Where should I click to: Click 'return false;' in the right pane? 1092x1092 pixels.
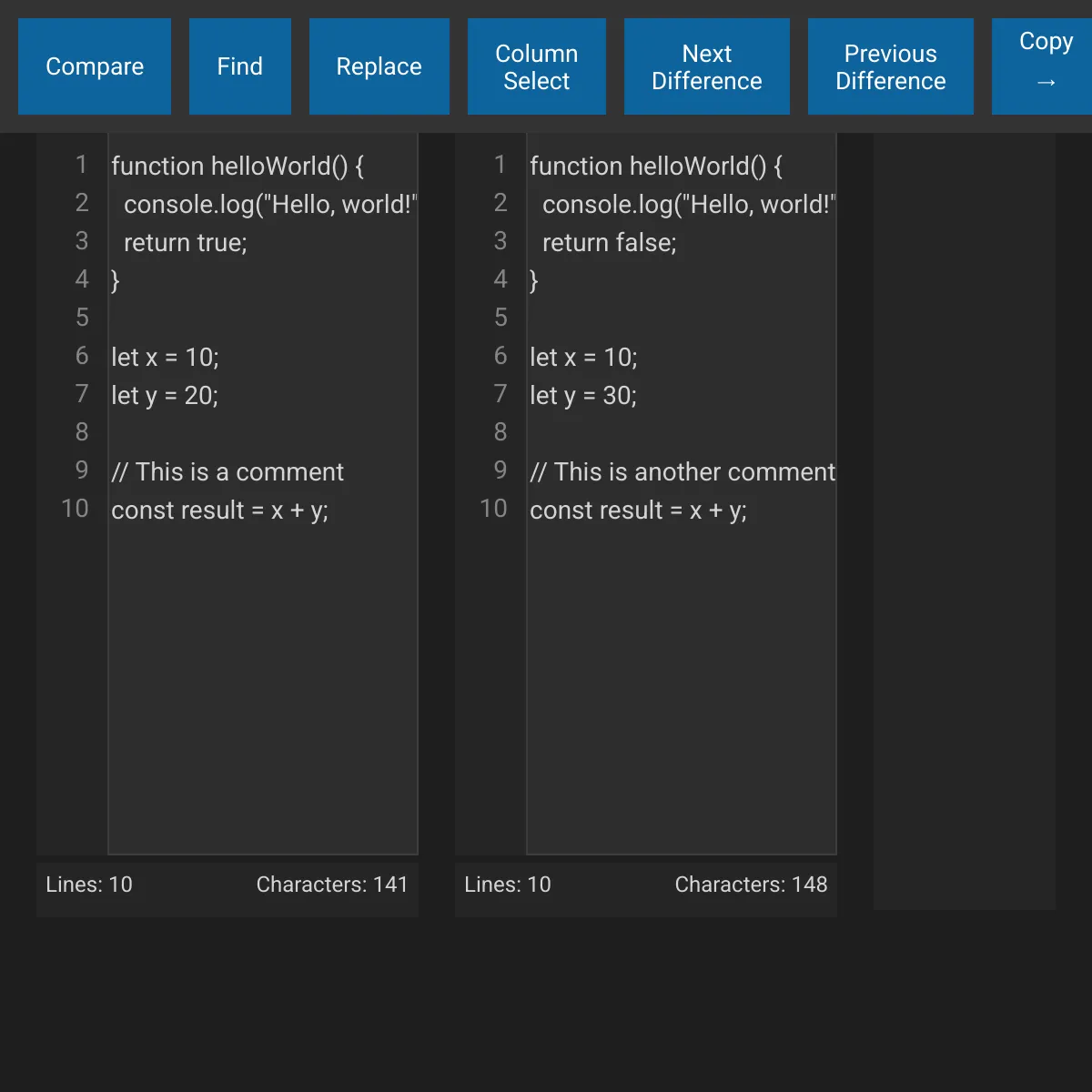click(610, 242)
